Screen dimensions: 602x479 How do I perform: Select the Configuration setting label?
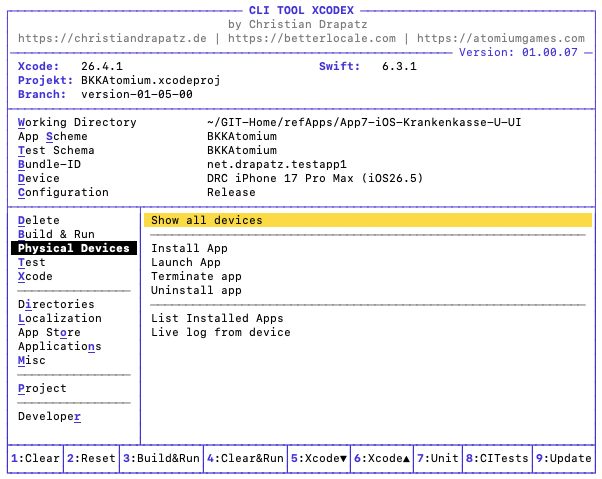63,192
